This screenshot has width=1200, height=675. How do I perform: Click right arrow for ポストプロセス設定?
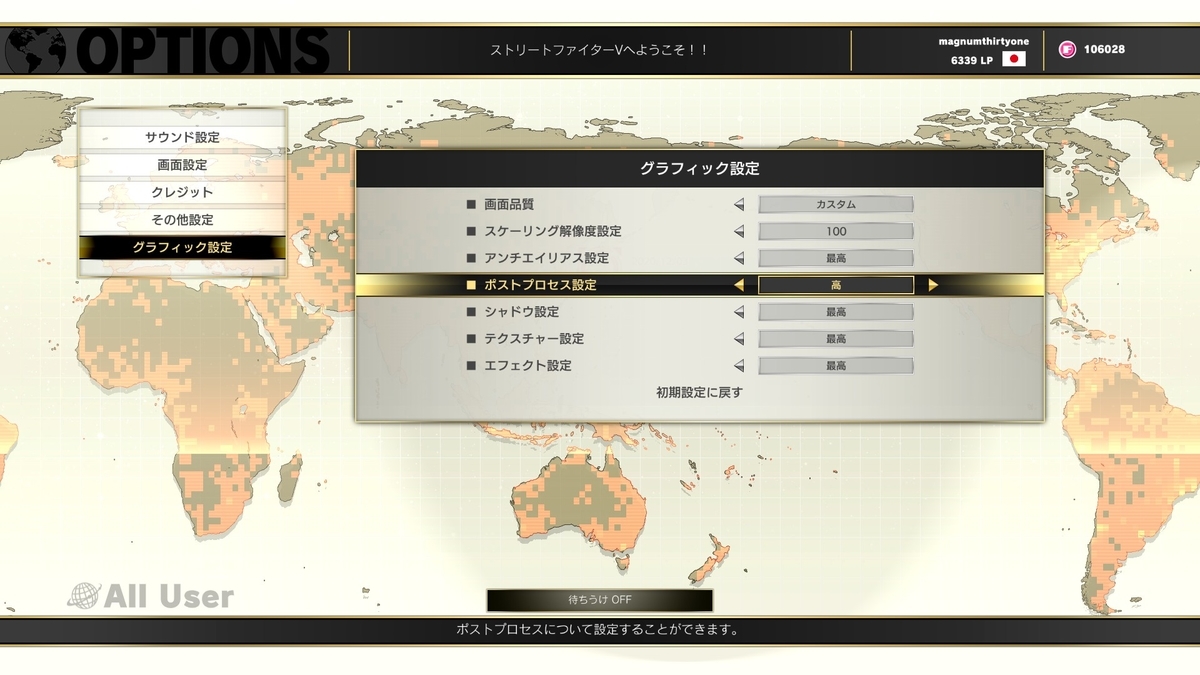coord(933,285)
